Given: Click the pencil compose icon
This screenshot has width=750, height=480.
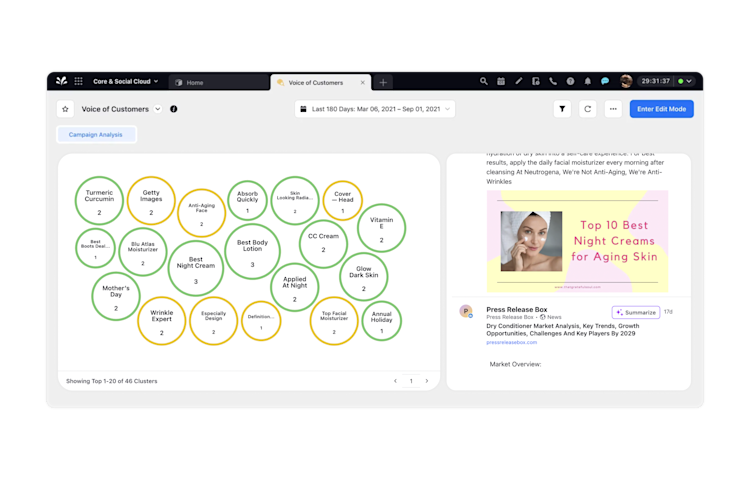Looking at the screenshot, I should tap(518, 81).
